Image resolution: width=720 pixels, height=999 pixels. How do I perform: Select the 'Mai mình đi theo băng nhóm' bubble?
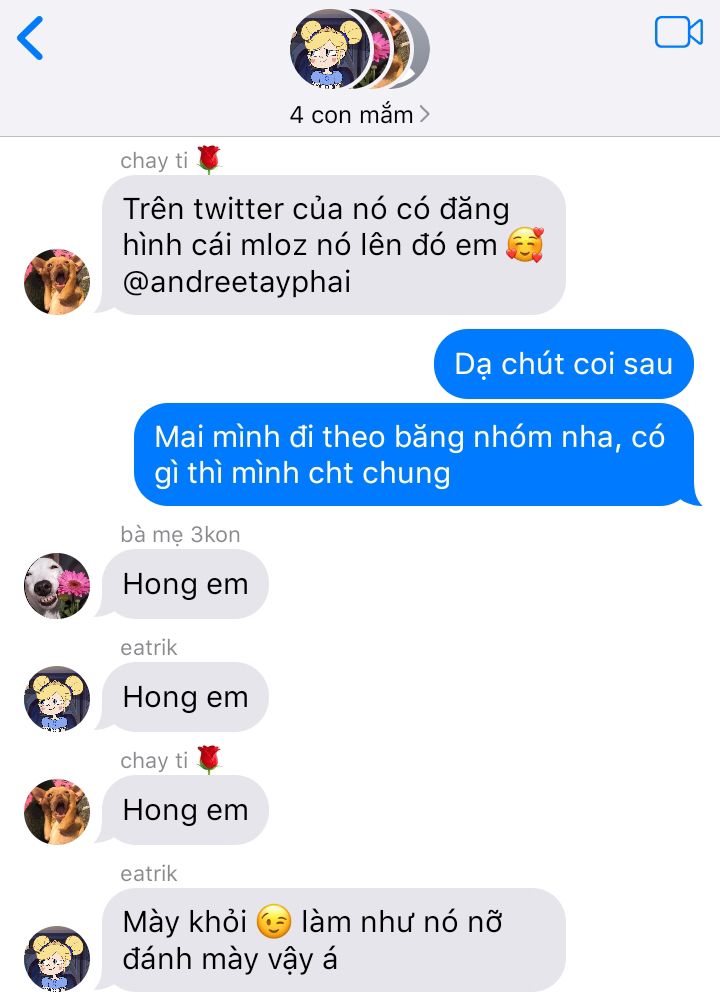pyautogui.click(x=414, y=454)
